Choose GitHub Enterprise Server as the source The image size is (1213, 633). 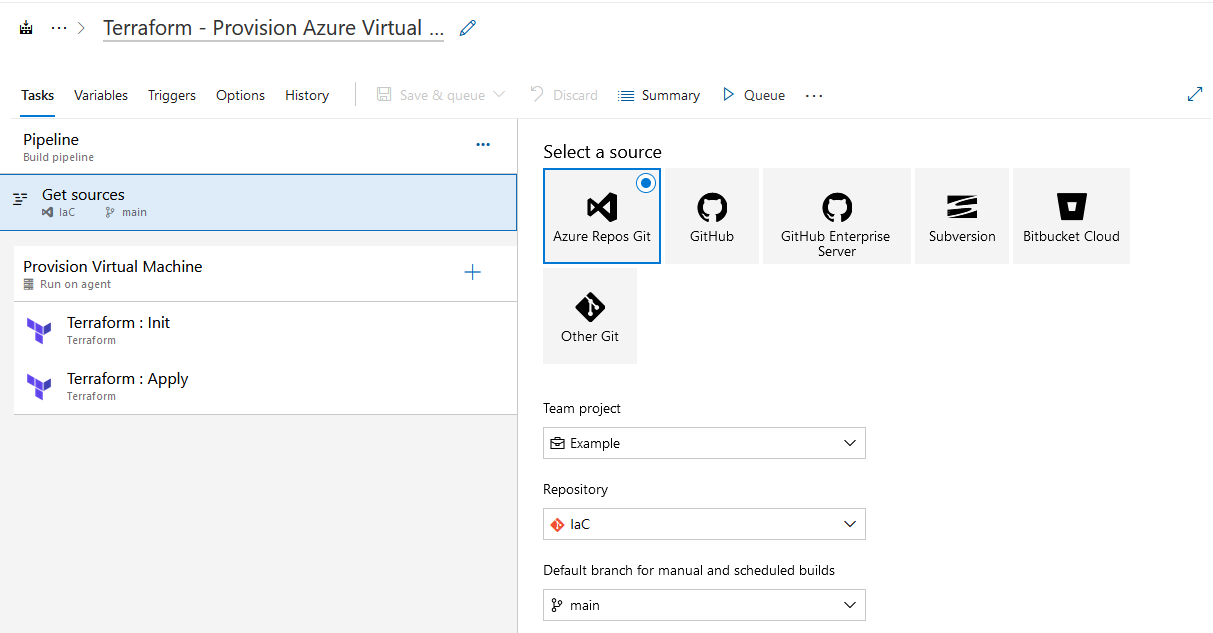[837, 216]
